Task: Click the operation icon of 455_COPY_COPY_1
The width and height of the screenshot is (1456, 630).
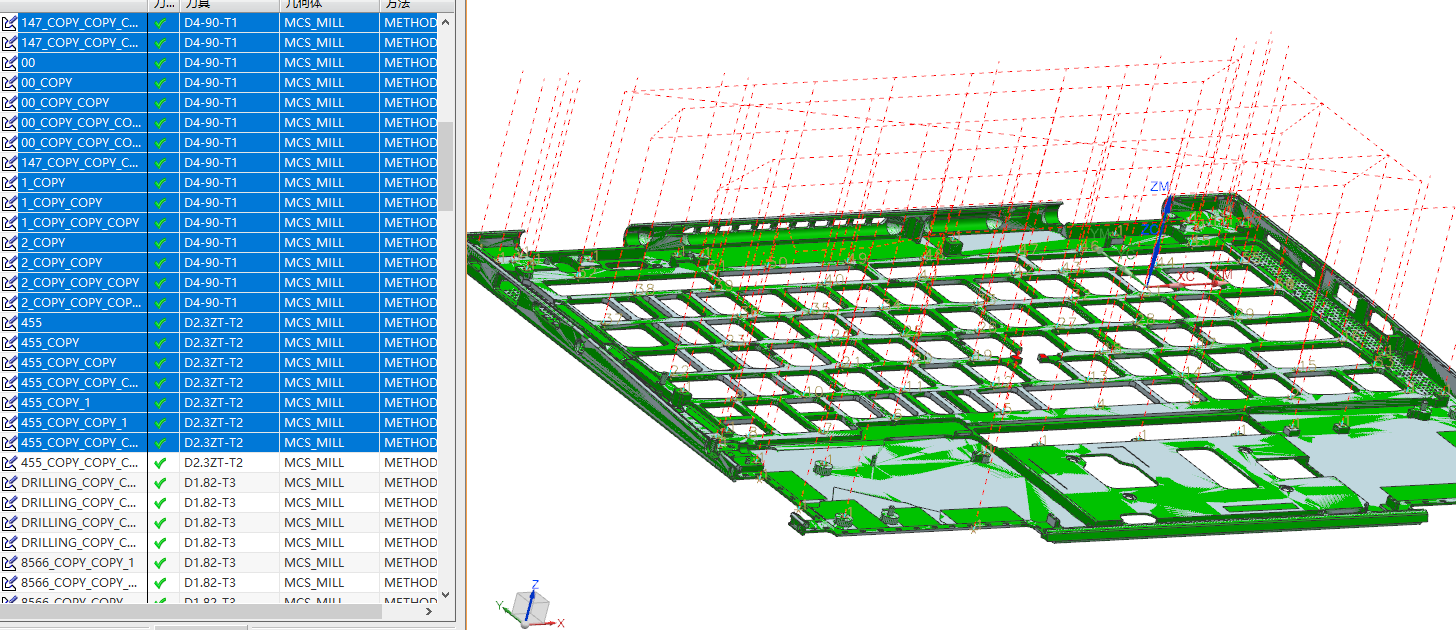Action: [9, 423]
